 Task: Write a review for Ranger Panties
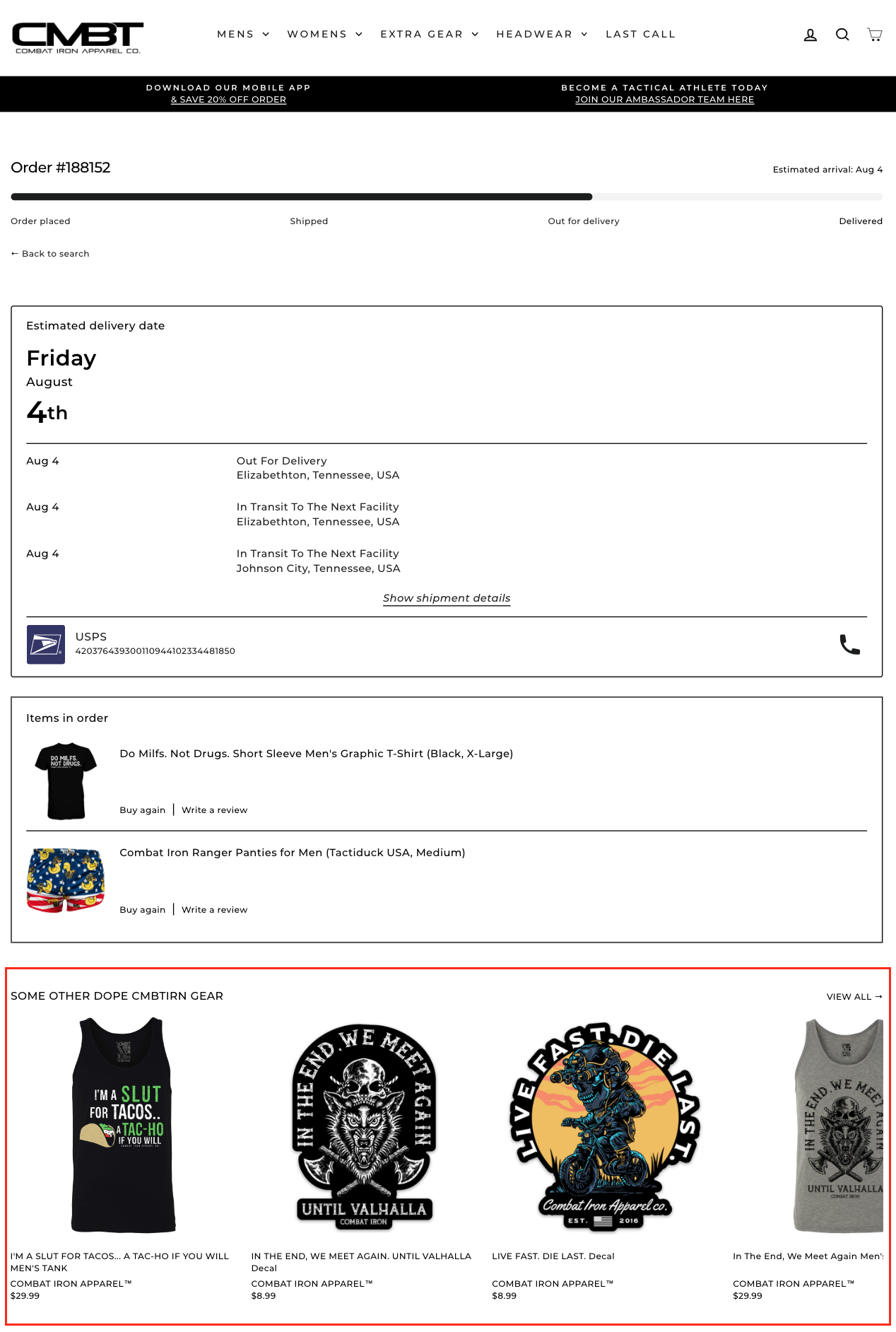tap(215, 910)
